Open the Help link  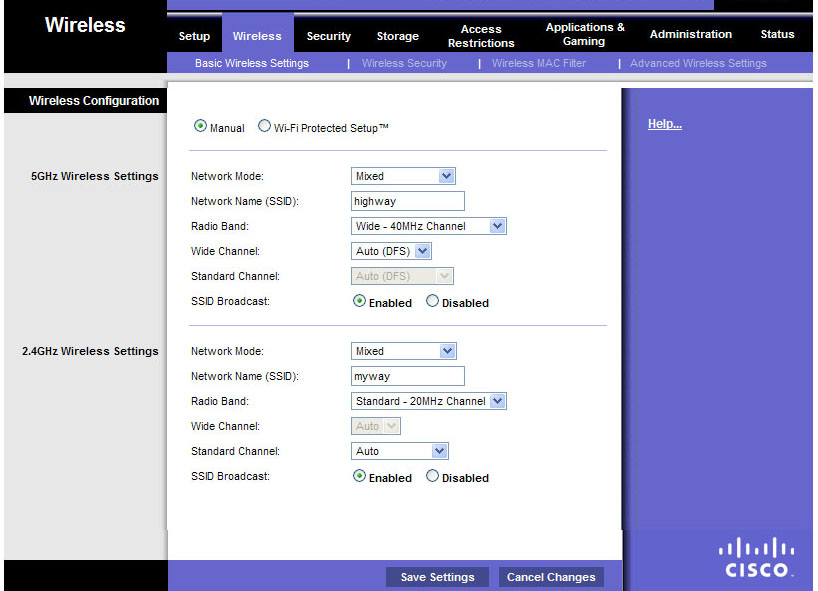click(664, 124)
